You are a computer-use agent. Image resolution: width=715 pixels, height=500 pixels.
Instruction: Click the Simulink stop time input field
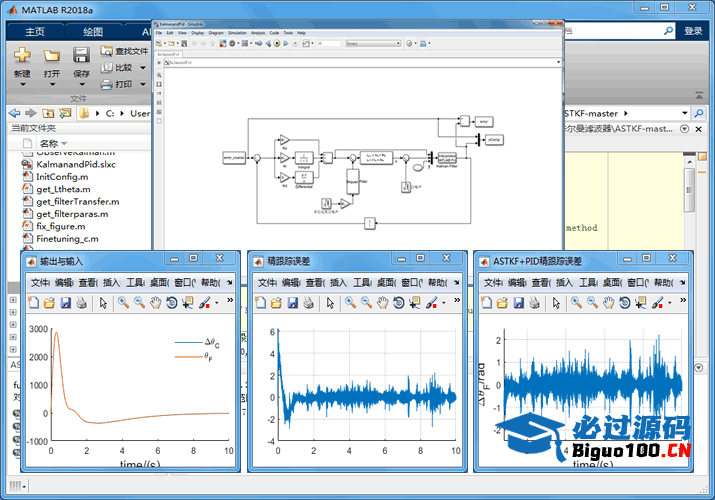[x=328, y=43]
